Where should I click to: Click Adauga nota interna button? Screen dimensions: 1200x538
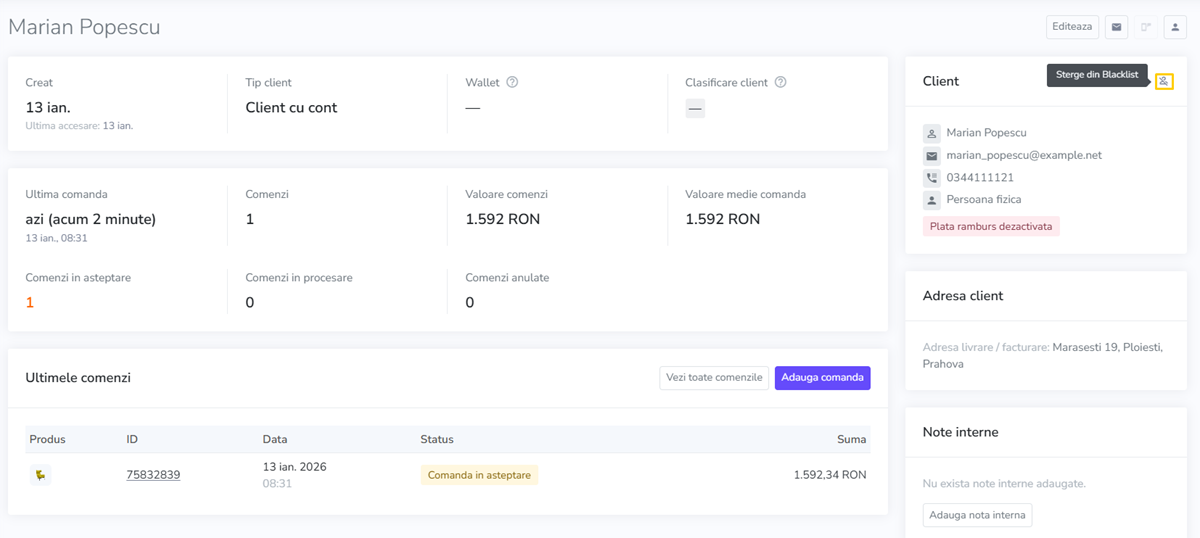pyautogui.click(x=977, y=515)
